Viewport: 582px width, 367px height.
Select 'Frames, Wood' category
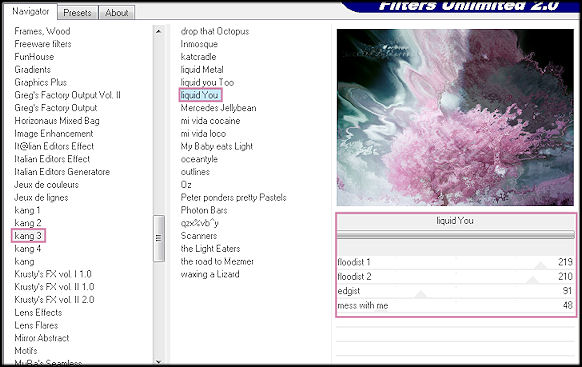click(42, 31)
